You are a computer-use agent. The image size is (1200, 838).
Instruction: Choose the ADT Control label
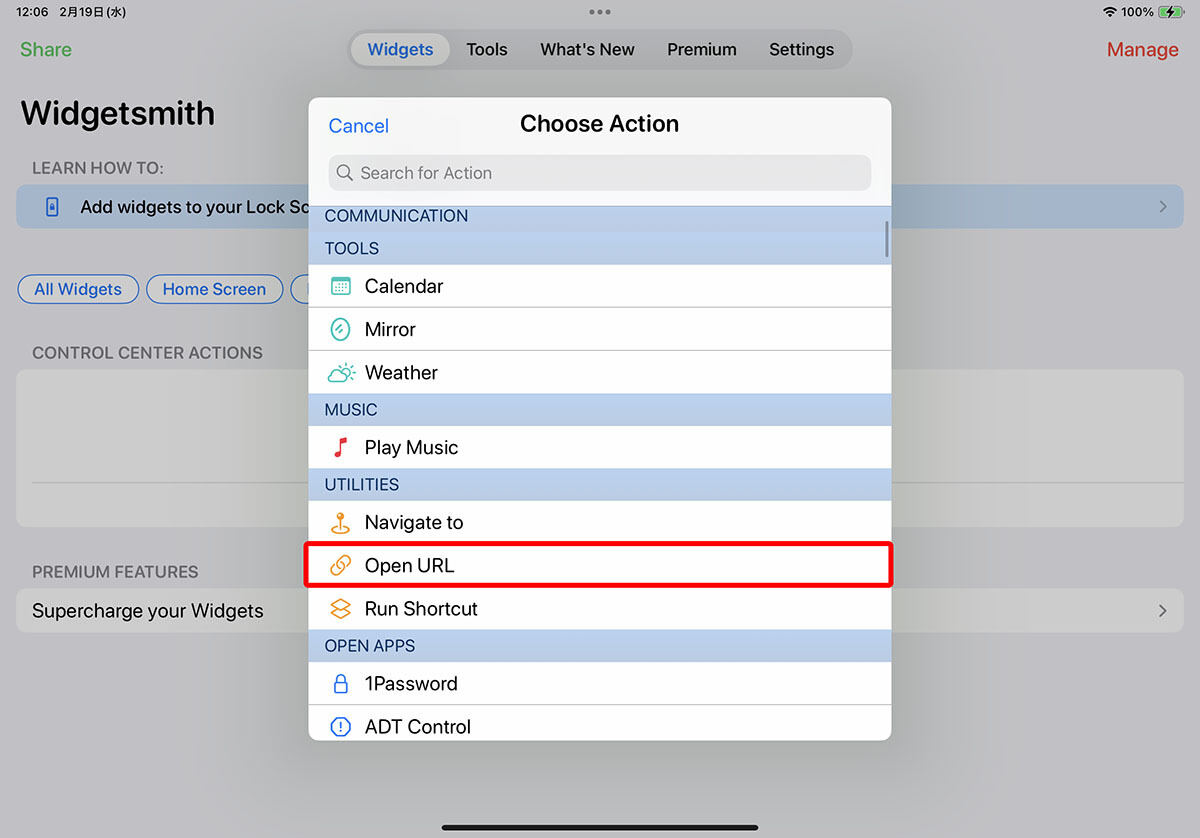[x=418, y=727]
